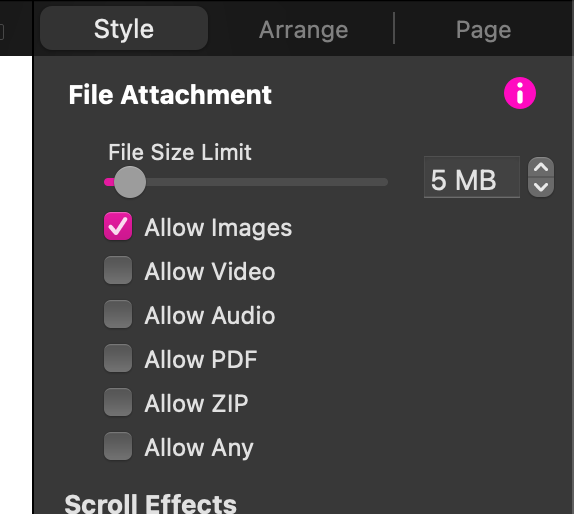The image size is (574, 514).
Task: Click the File Size Limit slider track
Action: 246,182
